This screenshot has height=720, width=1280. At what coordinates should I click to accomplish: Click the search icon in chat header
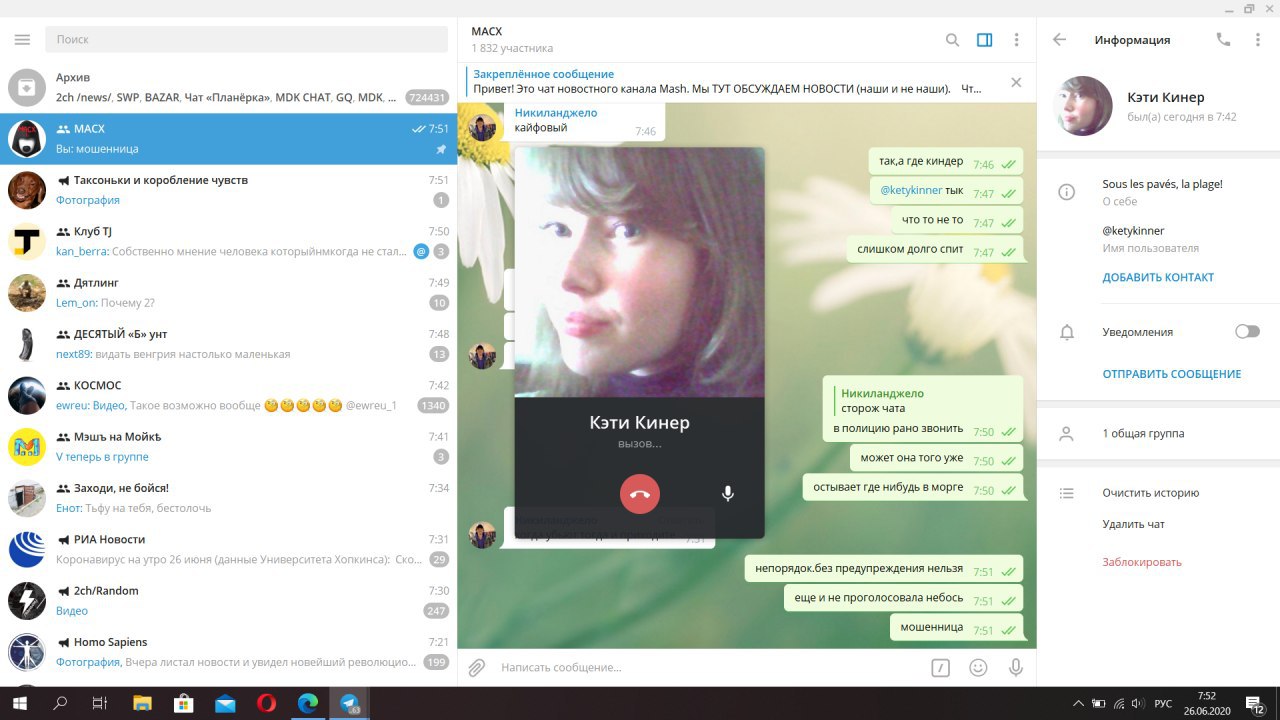(953, 40)
